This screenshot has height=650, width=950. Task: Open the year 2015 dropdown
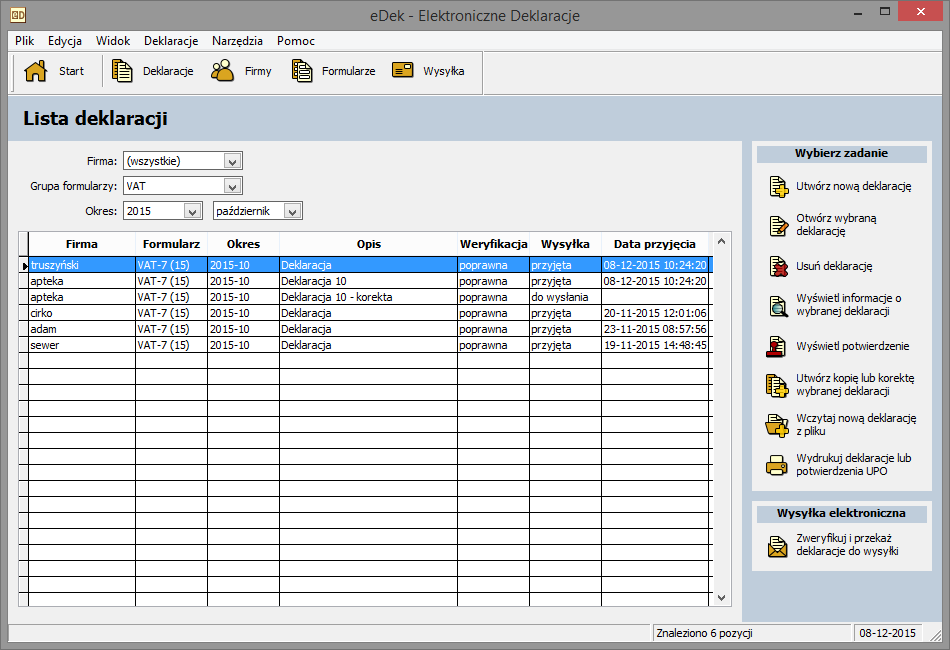(x=192, y=211)
